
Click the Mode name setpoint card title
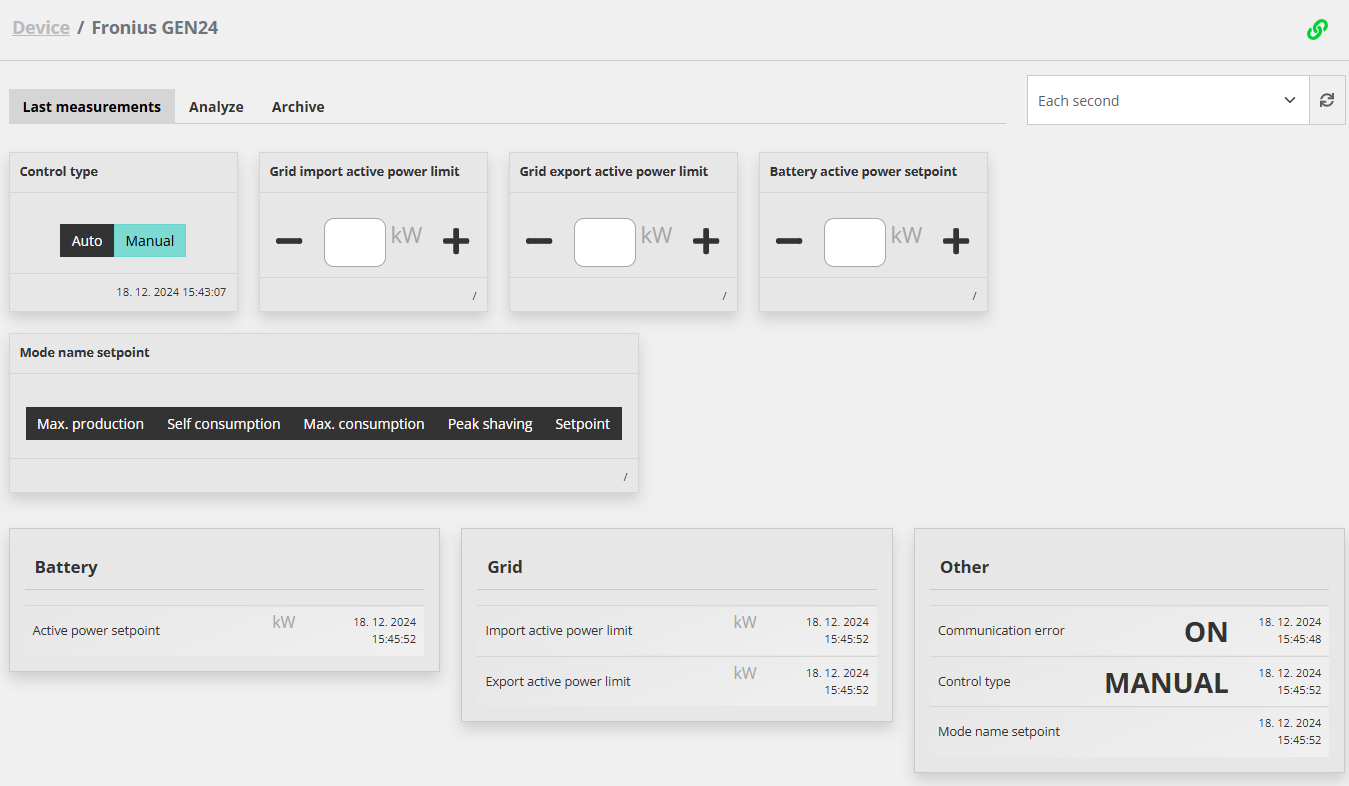click(x=85, y=353)
